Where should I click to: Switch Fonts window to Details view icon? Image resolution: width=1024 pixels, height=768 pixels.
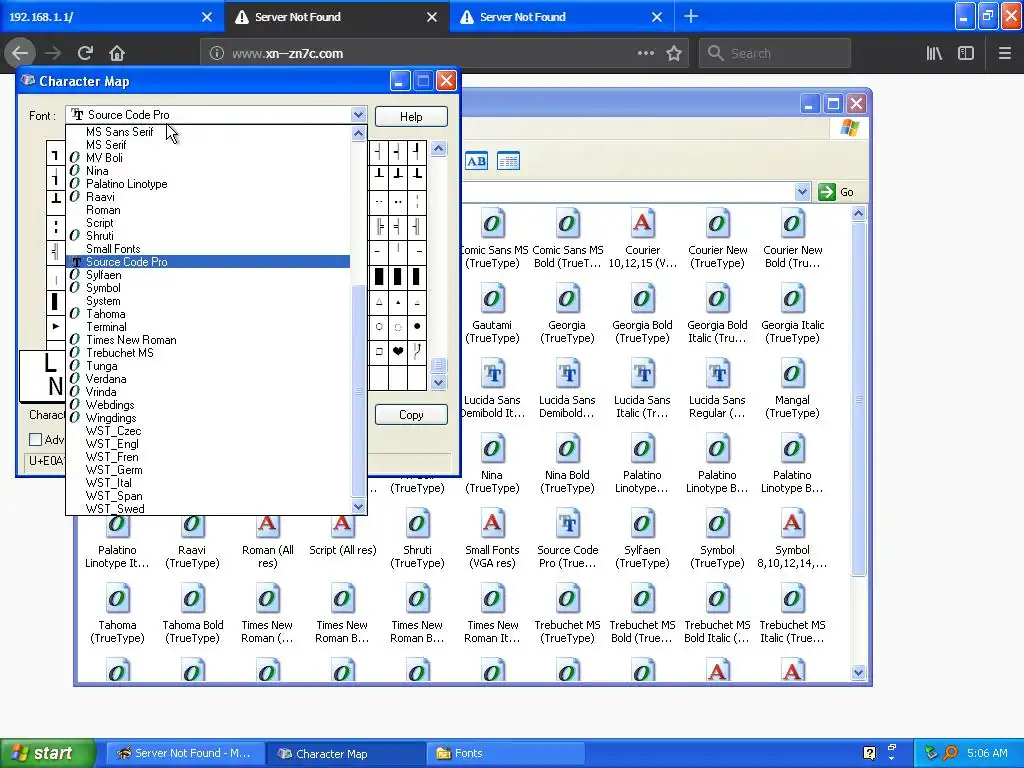coord(508,161)
